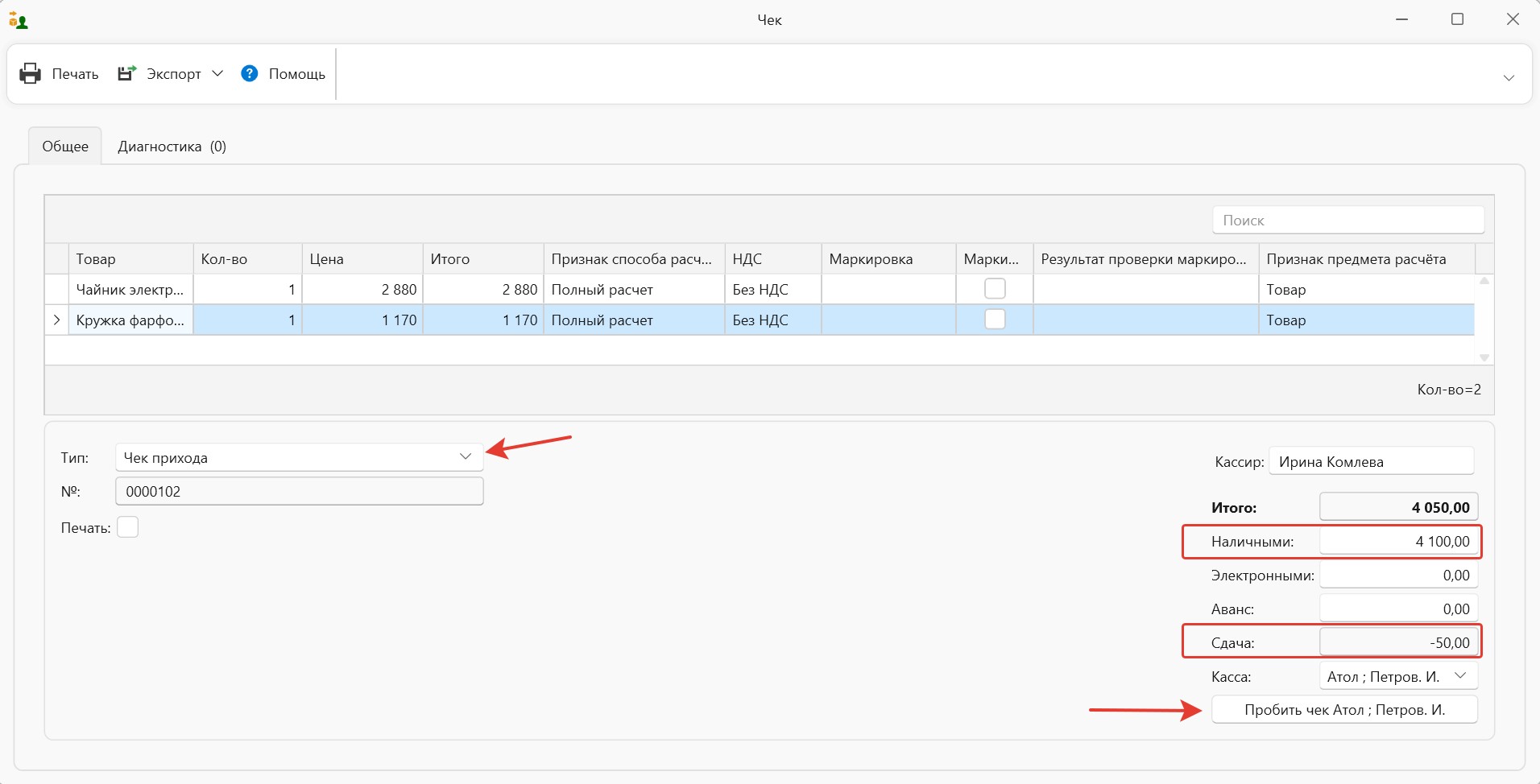Click the Кассир field Ирина Комлева
1540x784 pixels.
(1371, 461)
